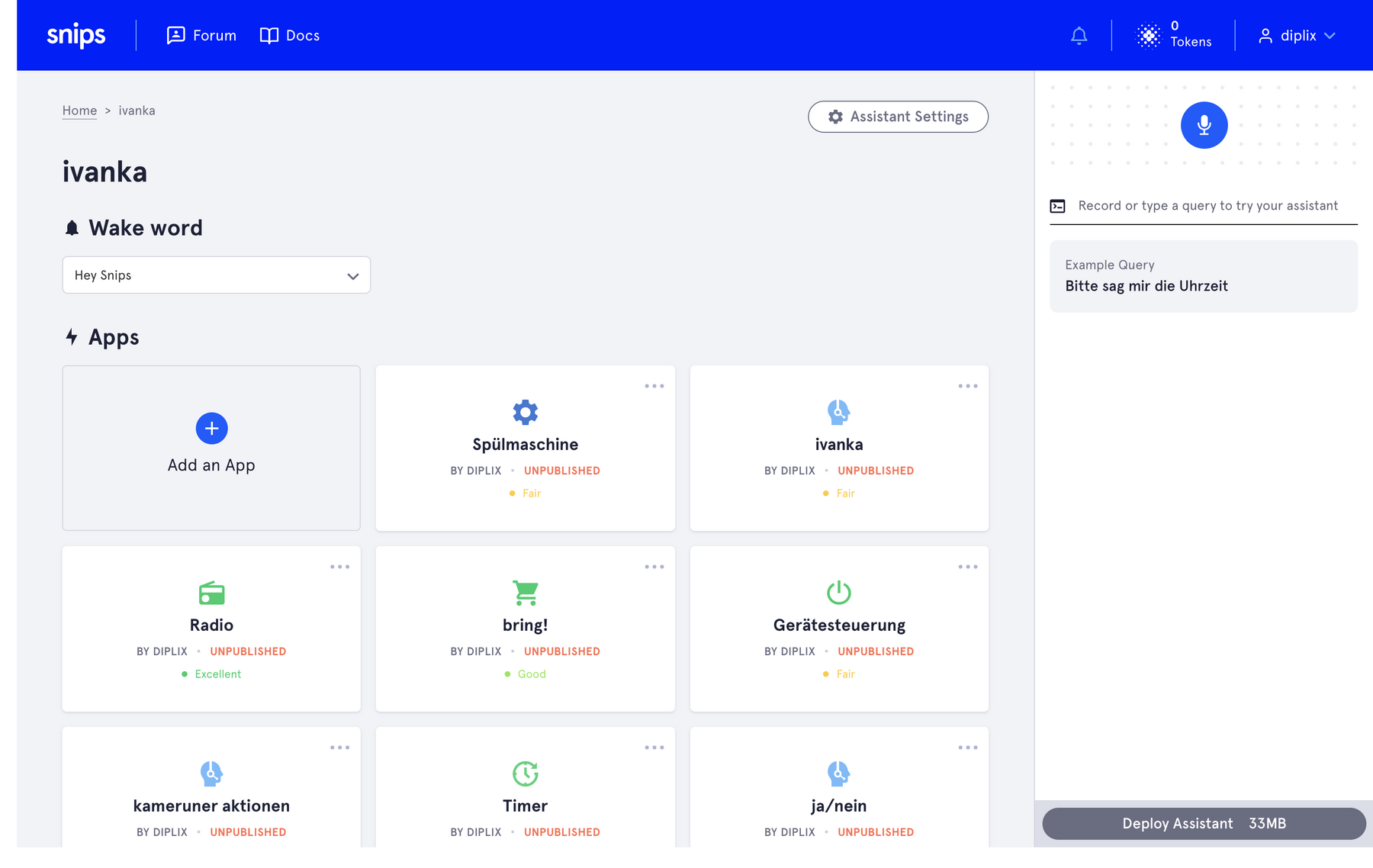This screenshot has width=1373, height=868.
Task: Click the Timer clock icon
Action: click(525, 773)
